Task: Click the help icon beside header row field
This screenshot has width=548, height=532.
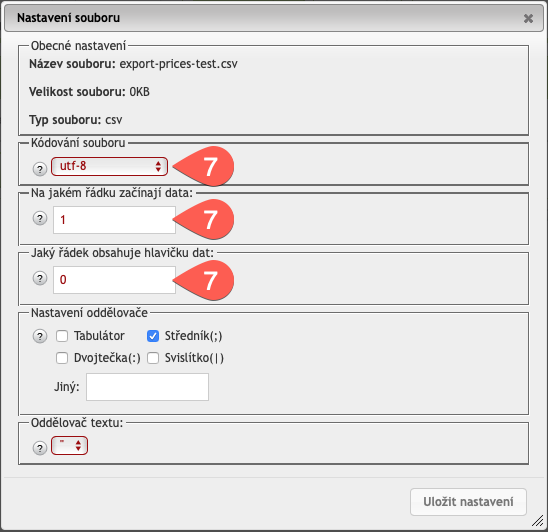Action: pos(40,278)
